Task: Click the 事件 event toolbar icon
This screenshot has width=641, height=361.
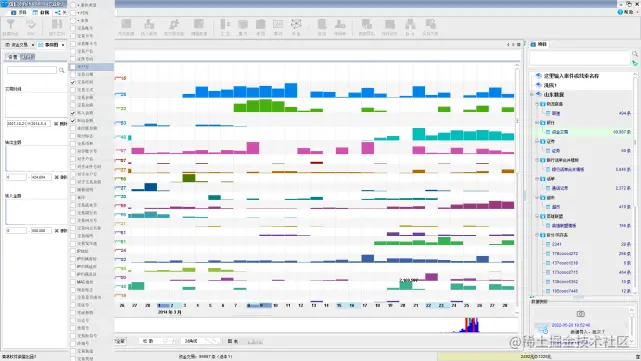Action: click(x=278, y=25)
